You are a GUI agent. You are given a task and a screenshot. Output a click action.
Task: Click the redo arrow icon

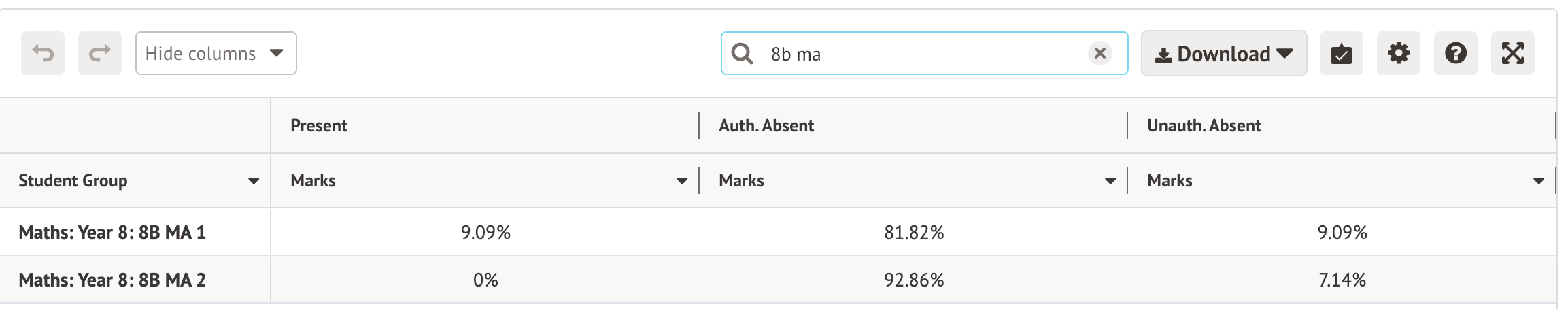[x=100, y=53]
